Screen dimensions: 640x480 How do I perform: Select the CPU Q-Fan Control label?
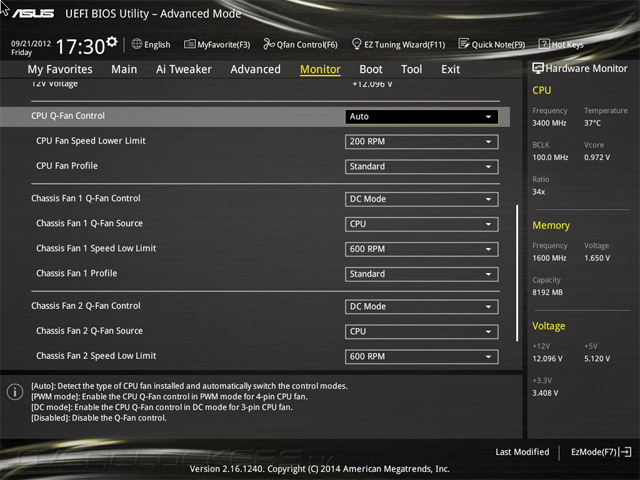68,116
